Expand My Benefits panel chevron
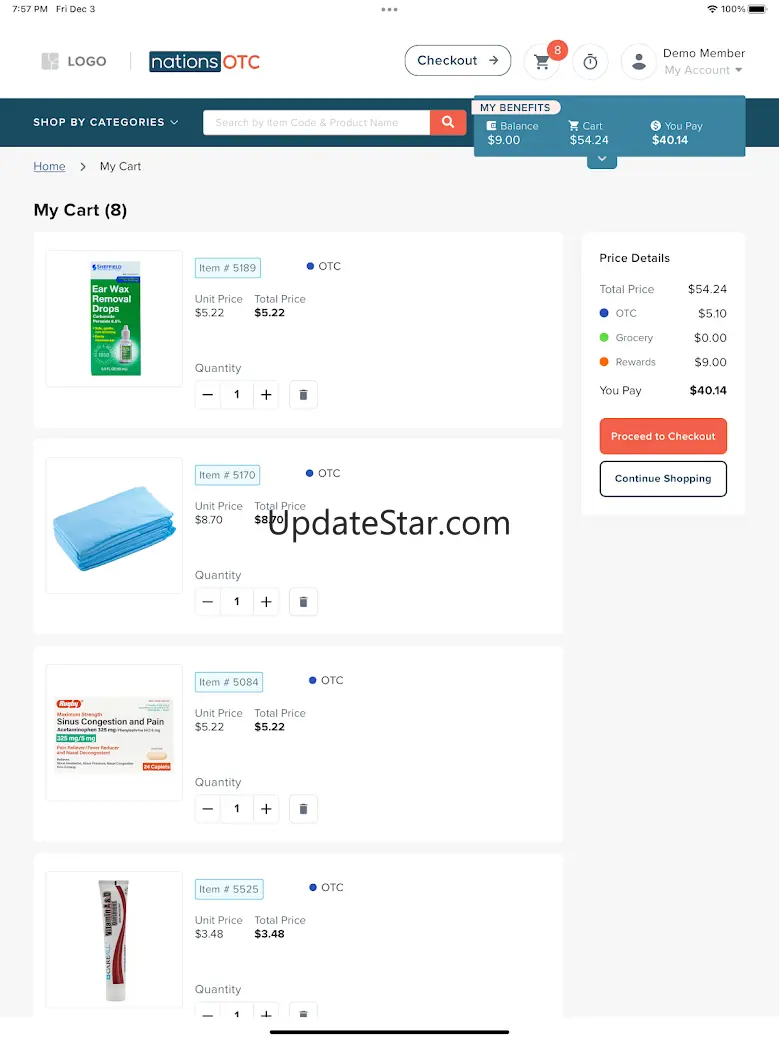This screenshot has height=1040, width=779. coord(602,160)
